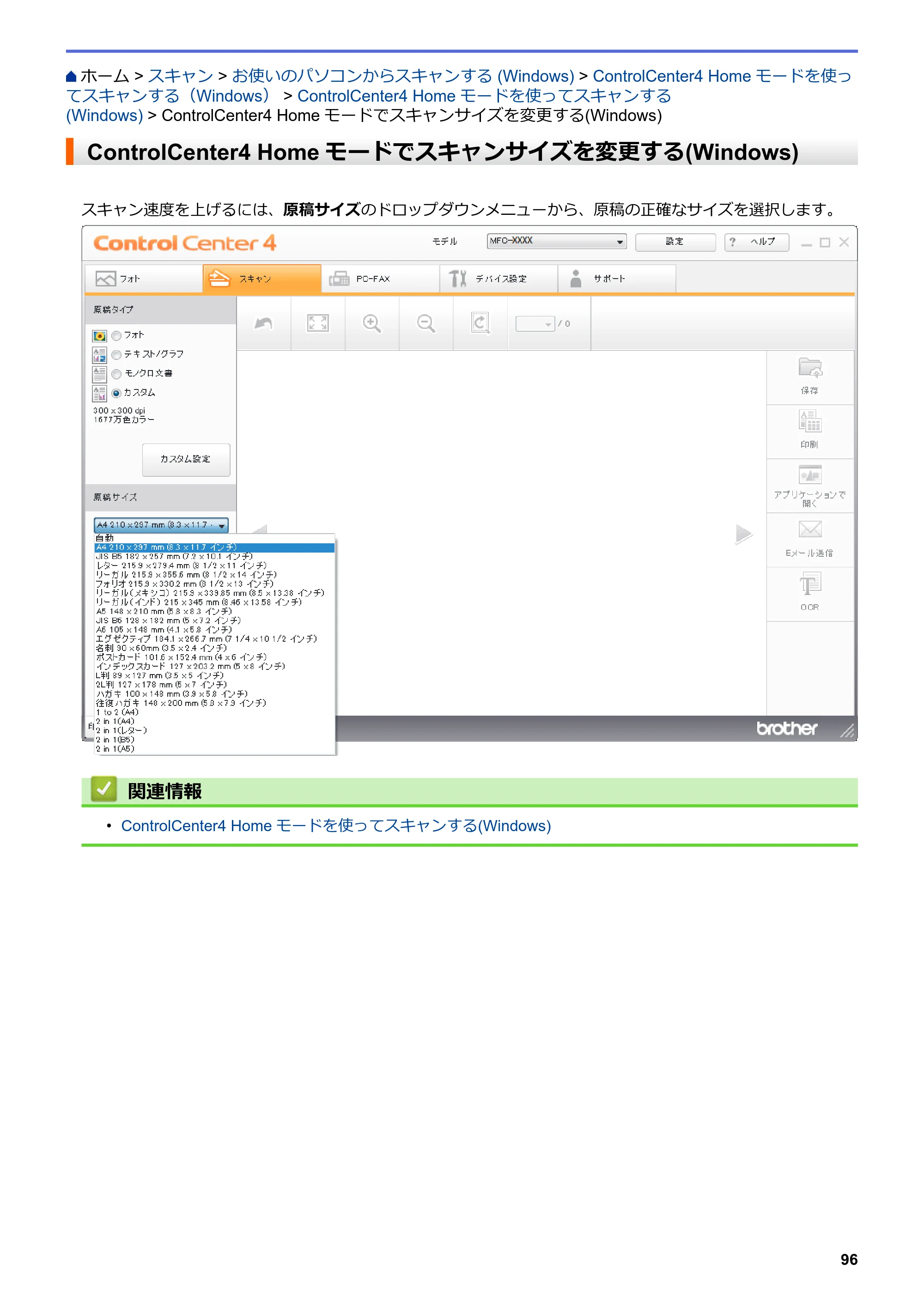Choose highlighted A4 210 x 297 mm option
Screen dimensions: 924x1307
coord(215,547)
